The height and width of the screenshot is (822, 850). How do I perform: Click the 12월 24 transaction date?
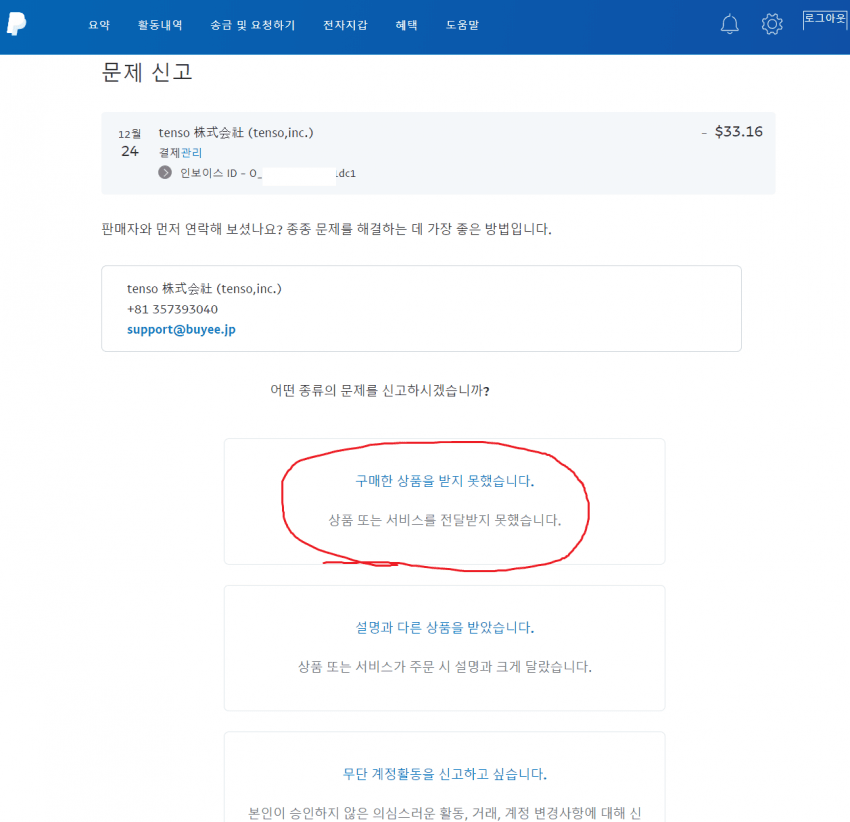point(130,143)
